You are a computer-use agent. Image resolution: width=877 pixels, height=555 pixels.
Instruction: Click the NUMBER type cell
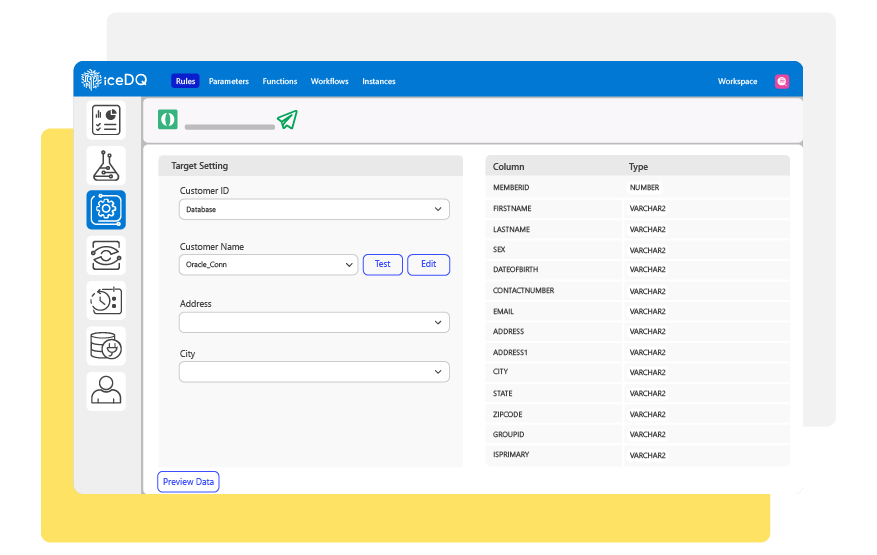click(x=644, y=187)
